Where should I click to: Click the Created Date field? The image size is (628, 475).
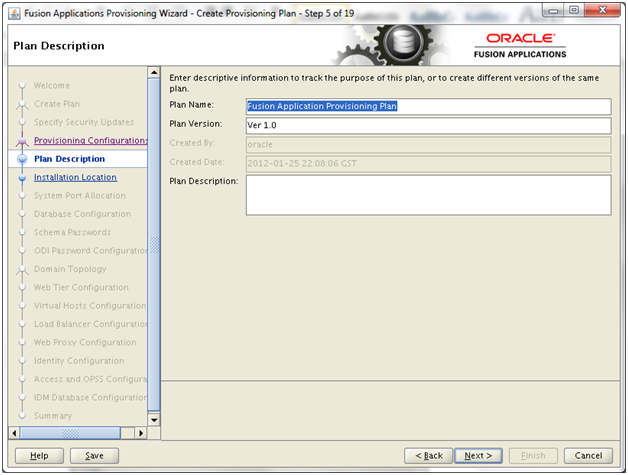pos(429,164)
